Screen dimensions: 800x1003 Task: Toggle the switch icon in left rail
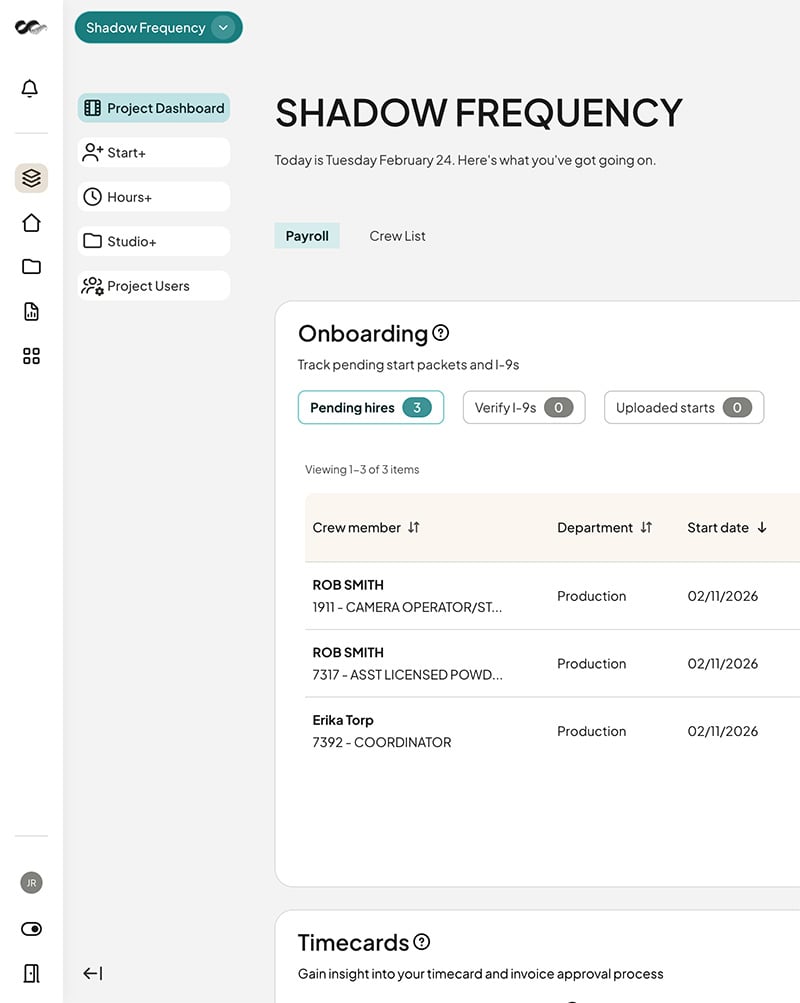(31, 929)
